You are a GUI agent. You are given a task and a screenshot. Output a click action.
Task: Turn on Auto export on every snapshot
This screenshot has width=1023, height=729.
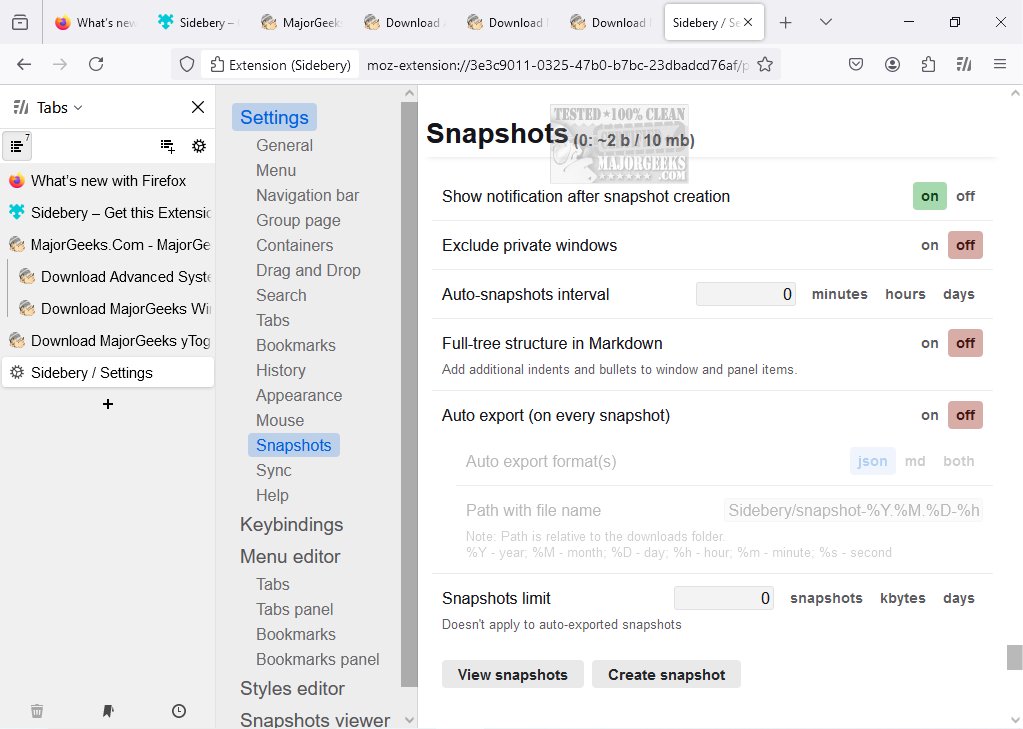click(x=930, y=415)
